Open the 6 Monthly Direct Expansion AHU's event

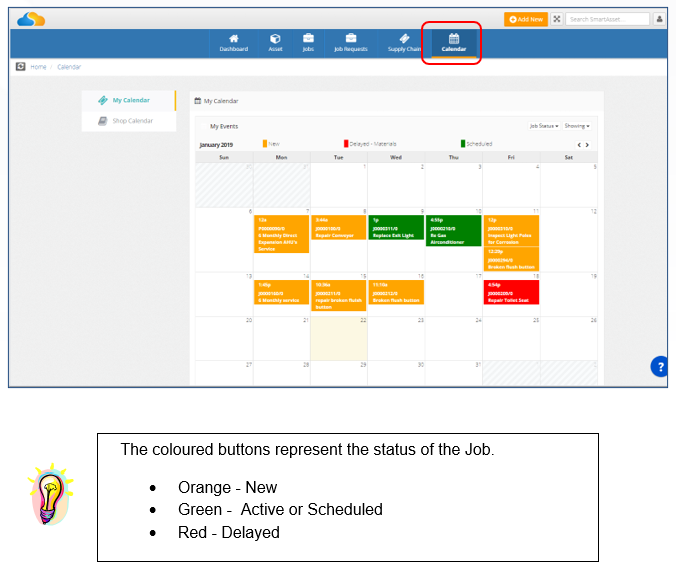[281, 234]
